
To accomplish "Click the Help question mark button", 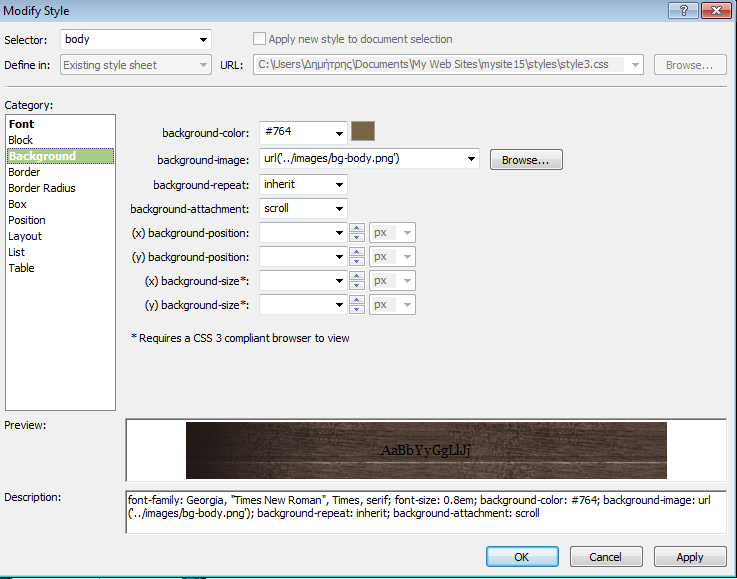I will (683, 10).
